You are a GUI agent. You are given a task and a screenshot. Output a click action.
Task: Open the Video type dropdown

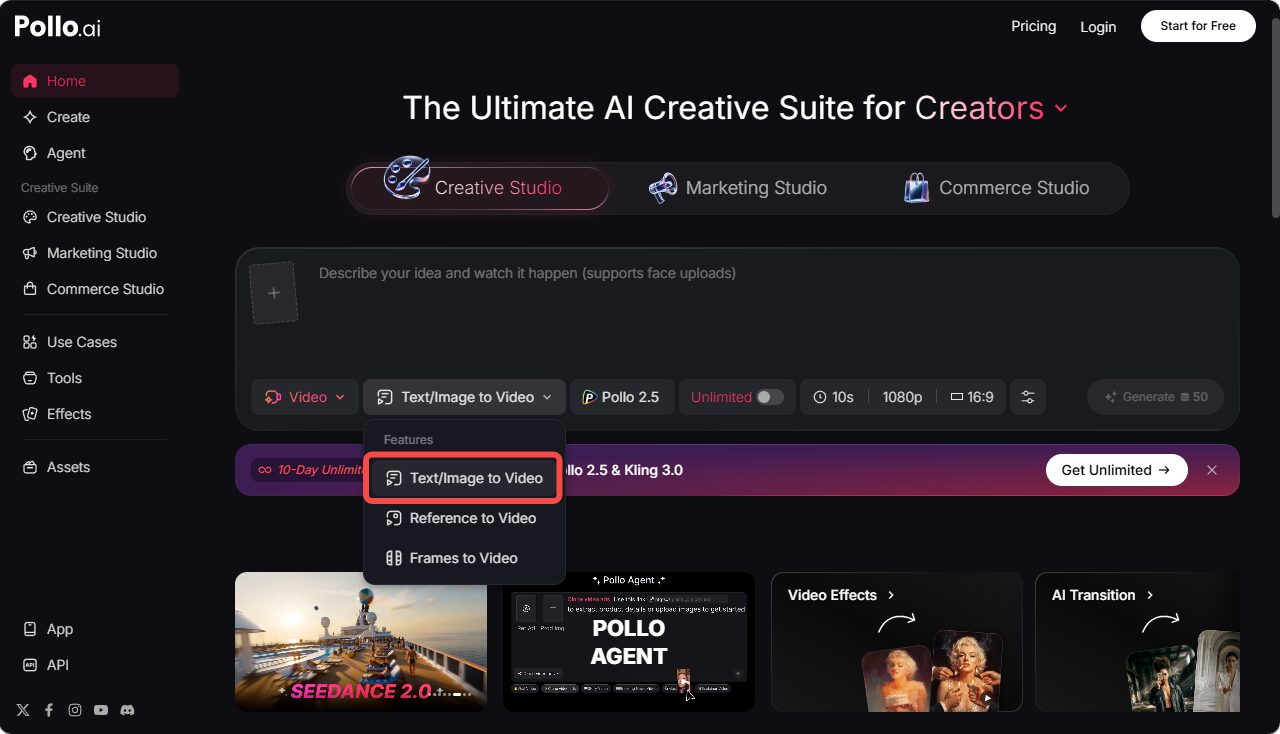click(305, 397)
